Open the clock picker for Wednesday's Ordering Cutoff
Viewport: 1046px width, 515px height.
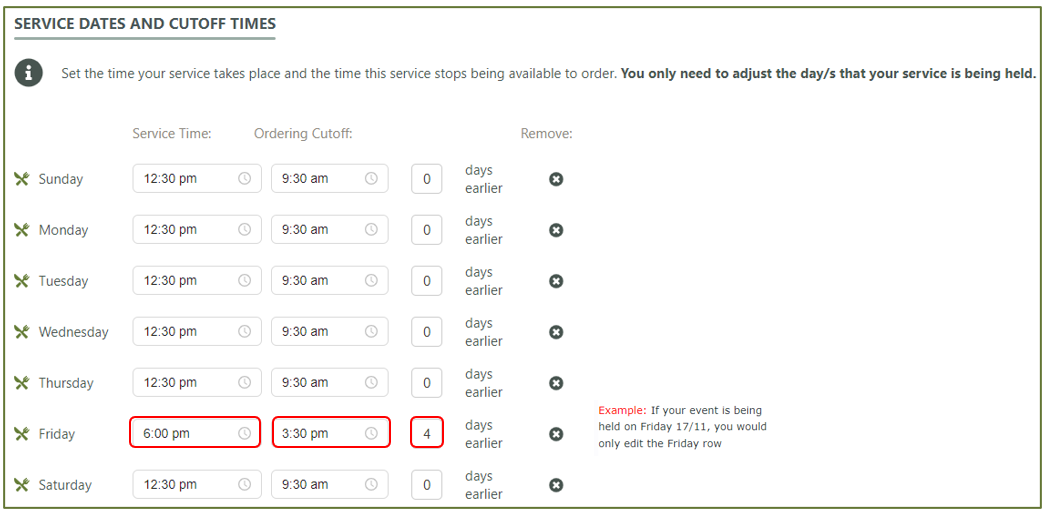click(x=371, y=332)
